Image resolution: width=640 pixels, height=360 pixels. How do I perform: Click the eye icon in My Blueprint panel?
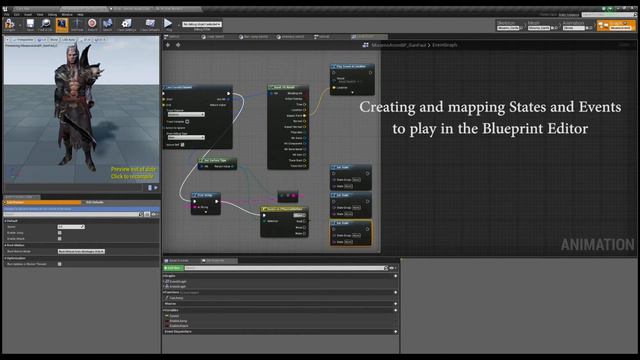pyautogui.click(x=392, y=268)
